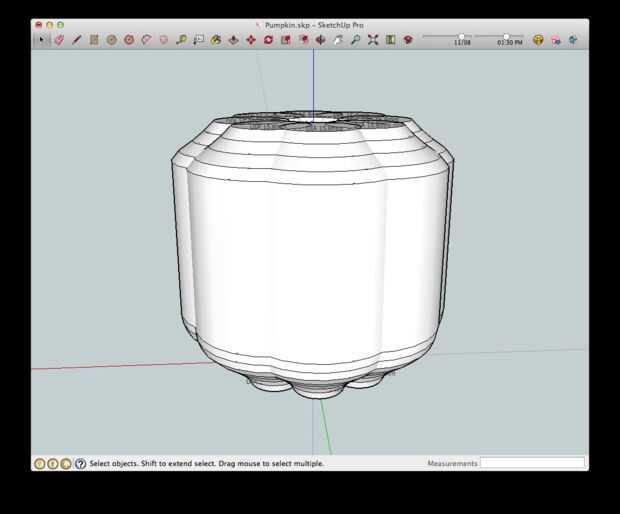Click the third circular status bar icon

66,463
